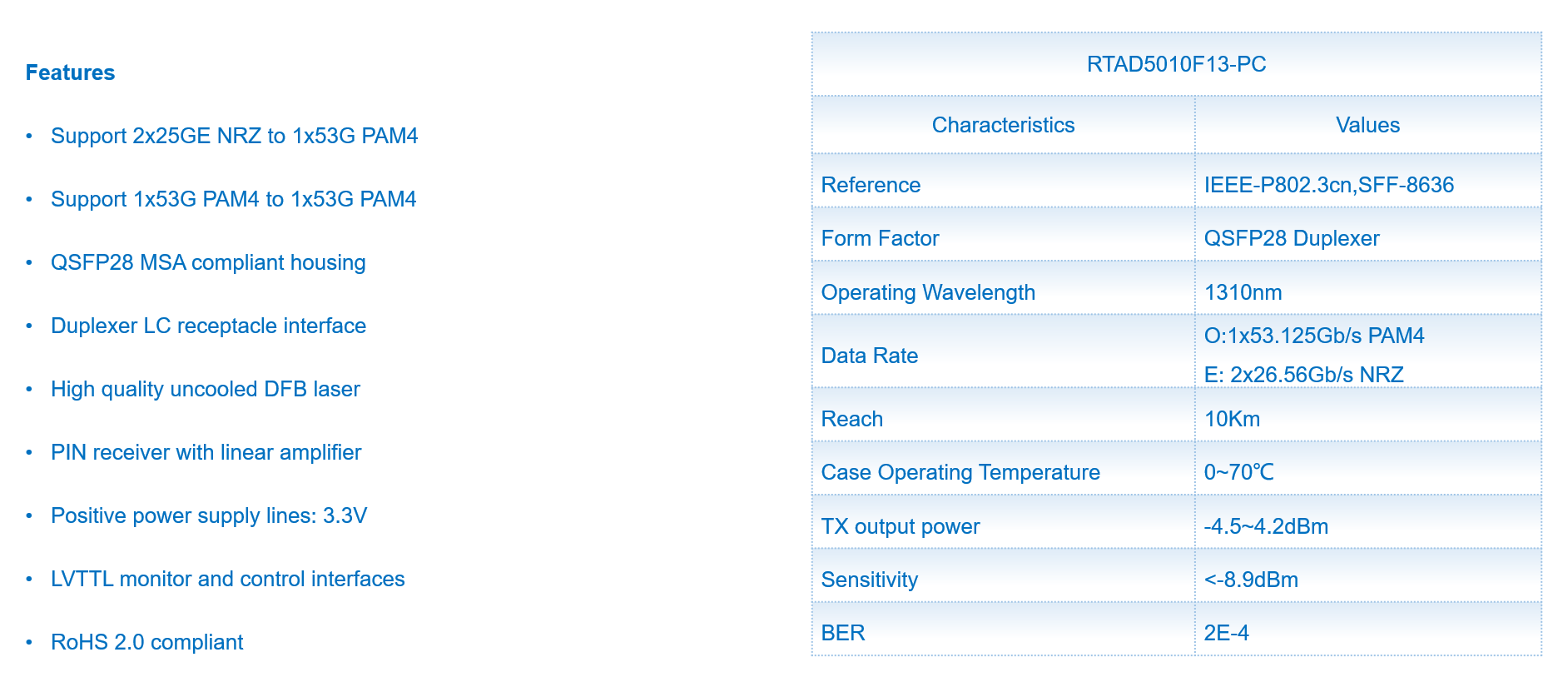
Task: Click the BER value 2E-4
Action: point(1226,633)
